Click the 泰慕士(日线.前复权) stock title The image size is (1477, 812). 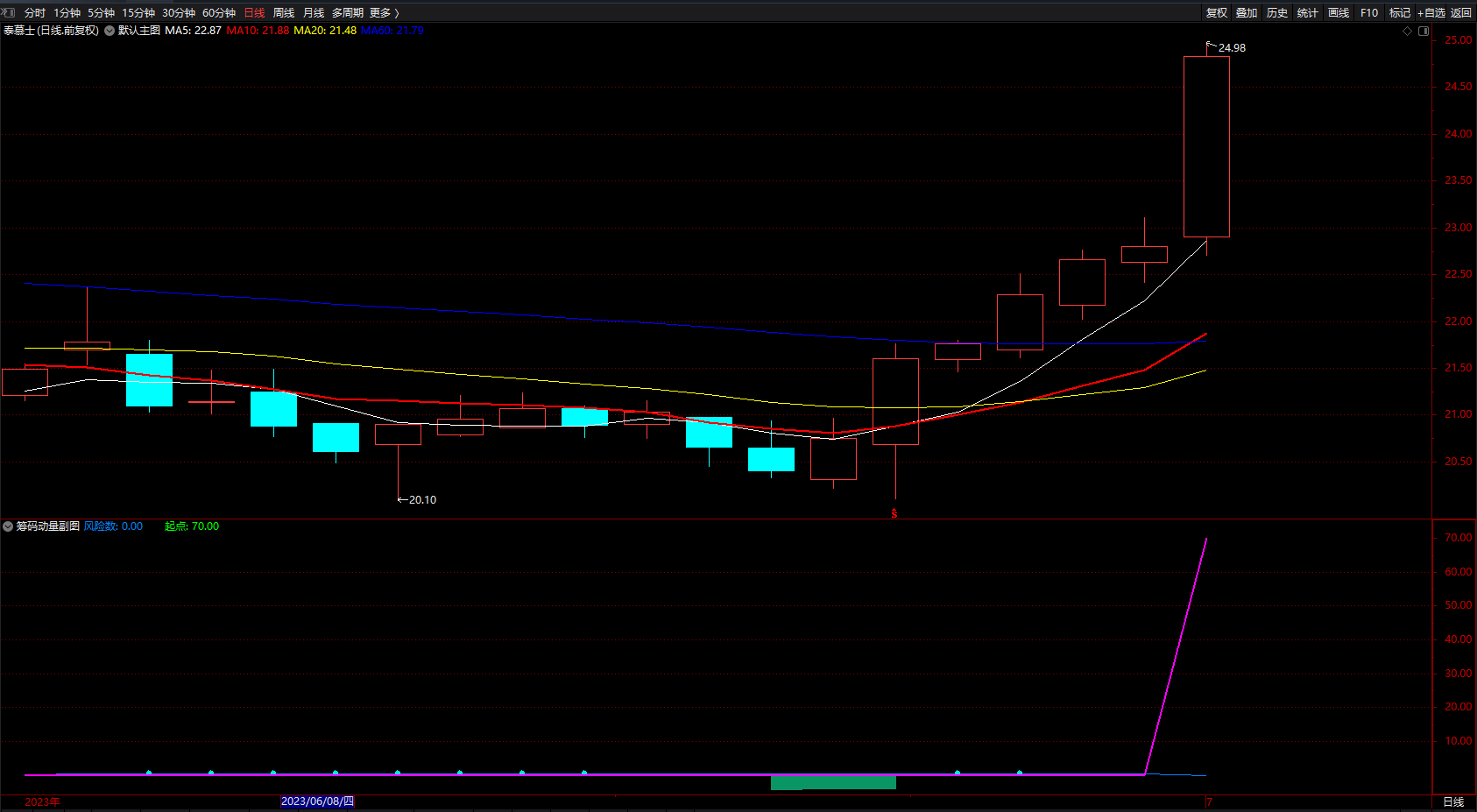click(x=51, y=31)
